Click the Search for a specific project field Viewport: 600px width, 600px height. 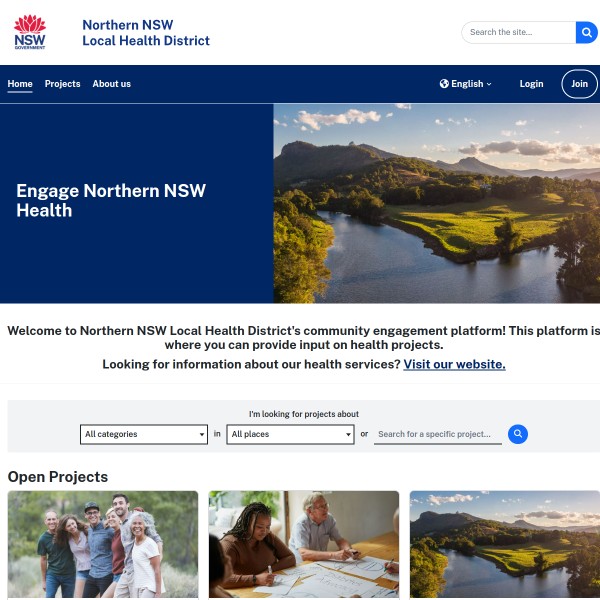(x=438, y=434)
